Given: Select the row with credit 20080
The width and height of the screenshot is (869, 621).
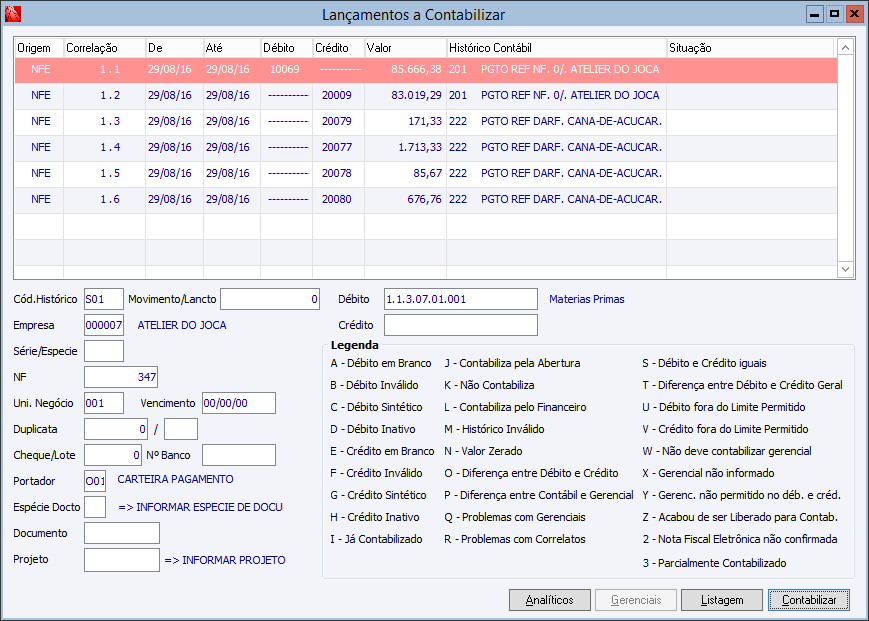Looking at the screenshot, I should (x=336, y=199).
